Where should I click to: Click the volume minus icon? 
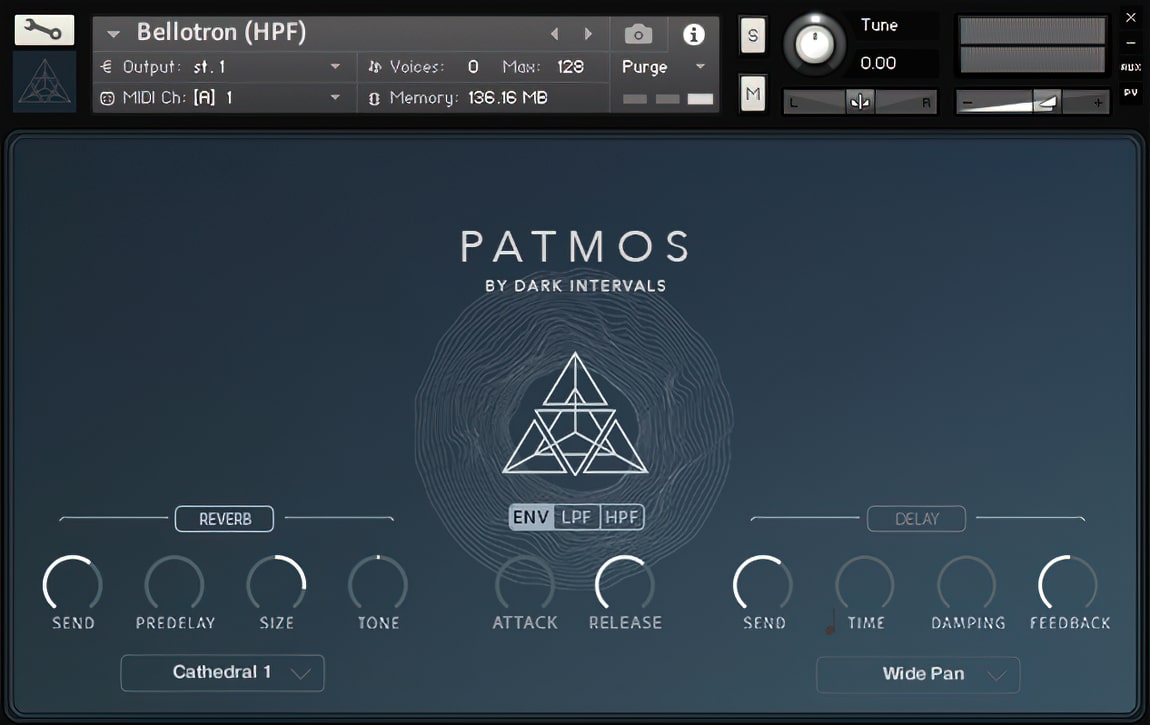tap(967, 103)
